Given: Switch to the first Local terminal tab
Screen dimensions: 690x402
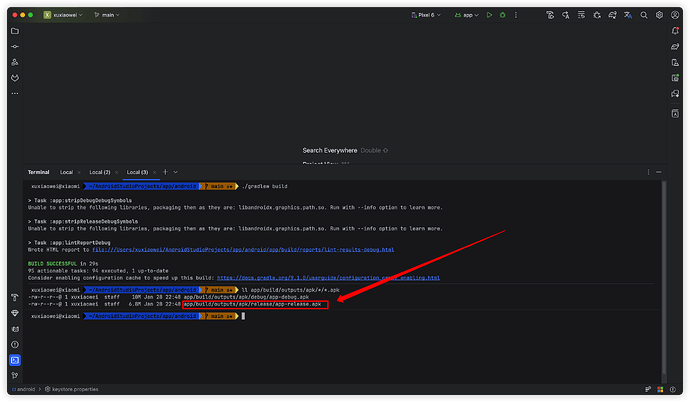Looking at the screenshot, I should (66, 172).
